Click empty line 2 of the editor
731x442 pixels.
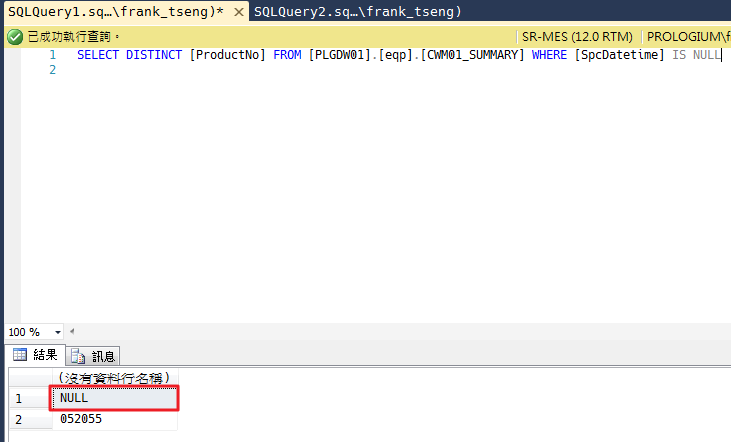(x=300, y=72)
